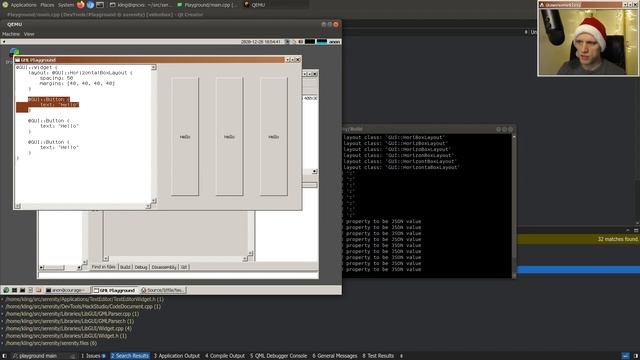Open the Places menu
This screenshot has width=640, height=360.
pos(47,5)
